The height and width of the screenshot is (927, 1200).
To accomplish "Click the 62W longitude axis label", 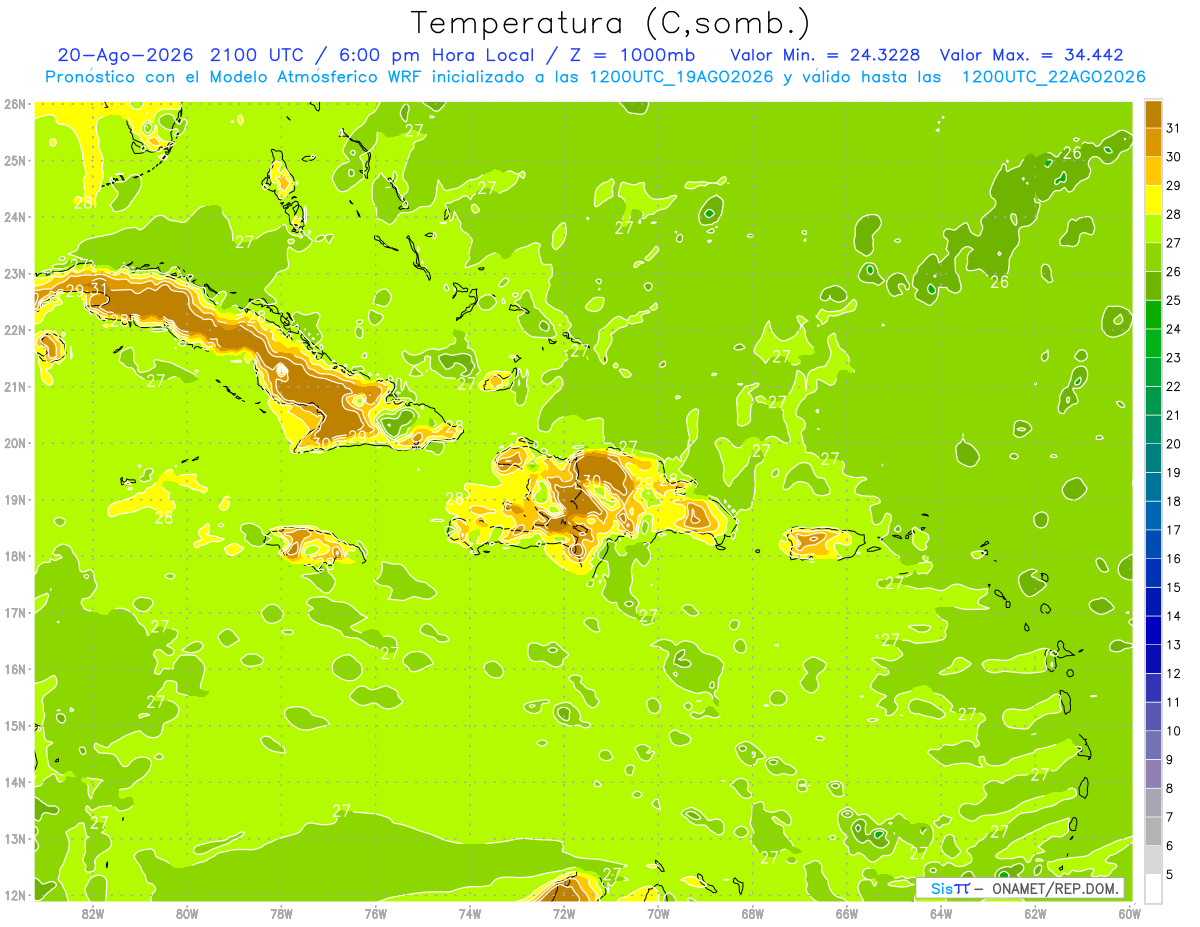I will click(1035, 913).
